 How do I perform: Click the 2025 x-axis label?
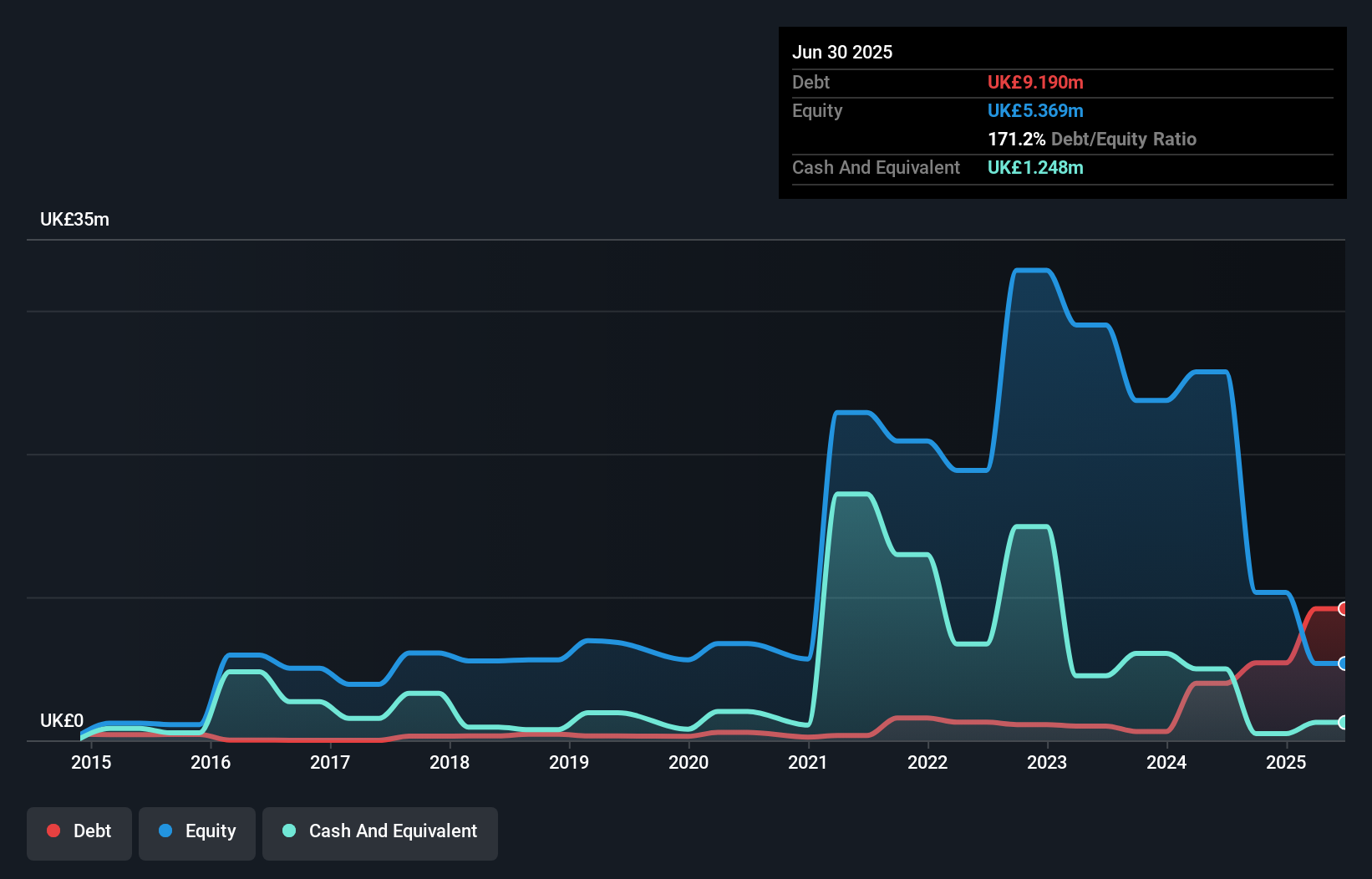click(1286, 762)
